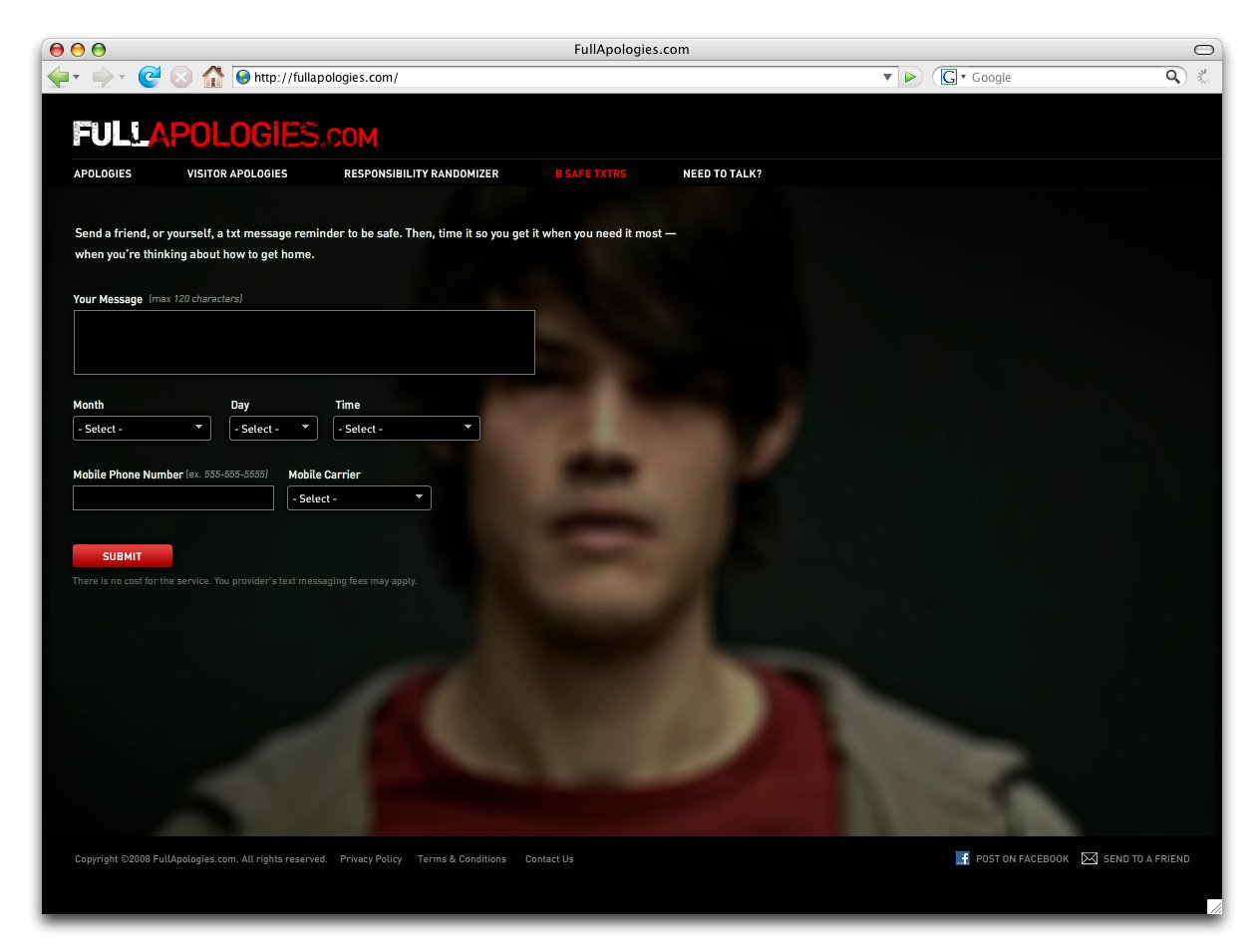Open the Contact Us link
1256x952 pixels.
point(549,859)
